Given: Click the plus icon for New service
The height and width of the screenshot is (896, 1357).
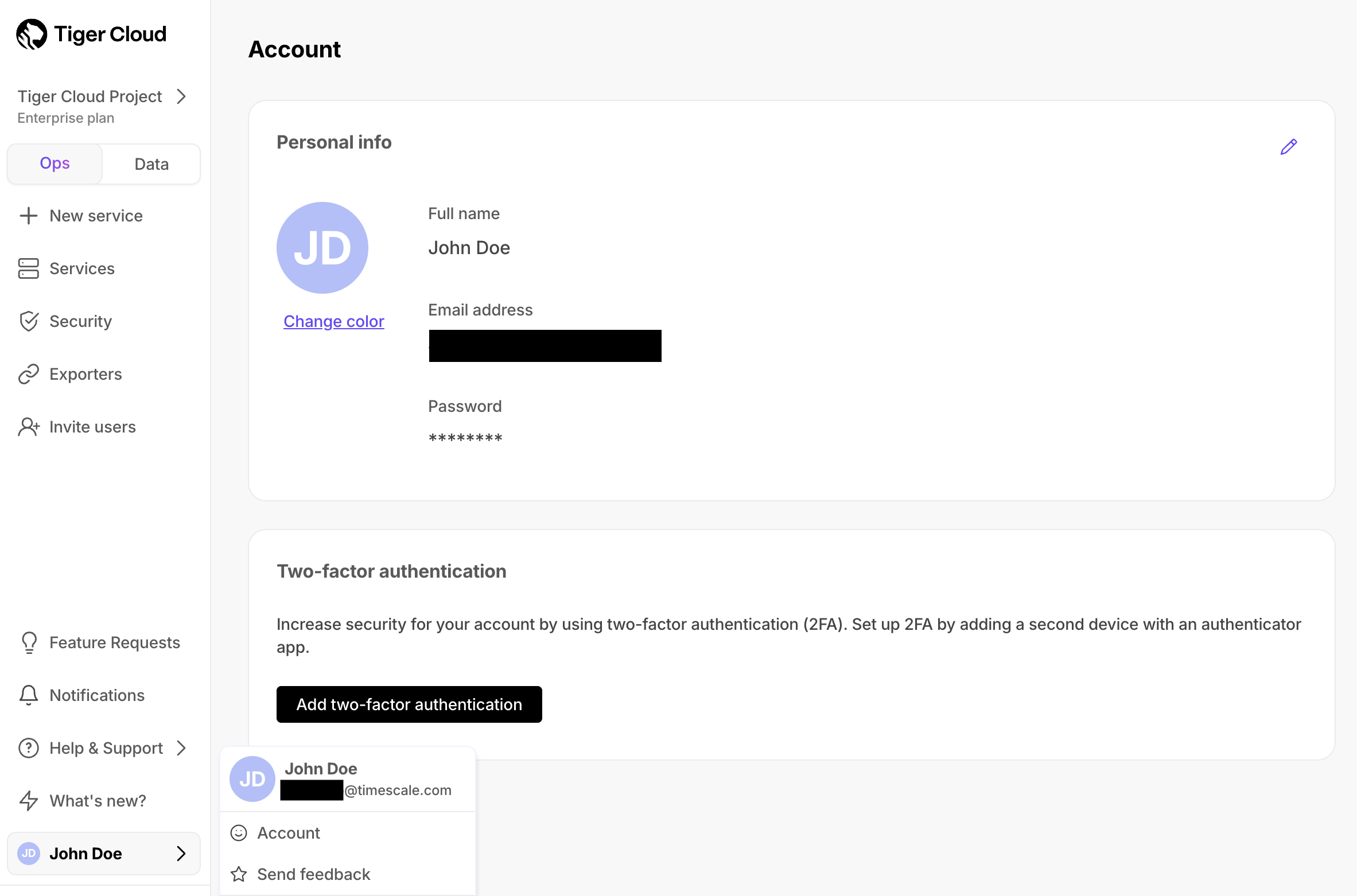Looking at the screenshot, I should tap(28, 216).
